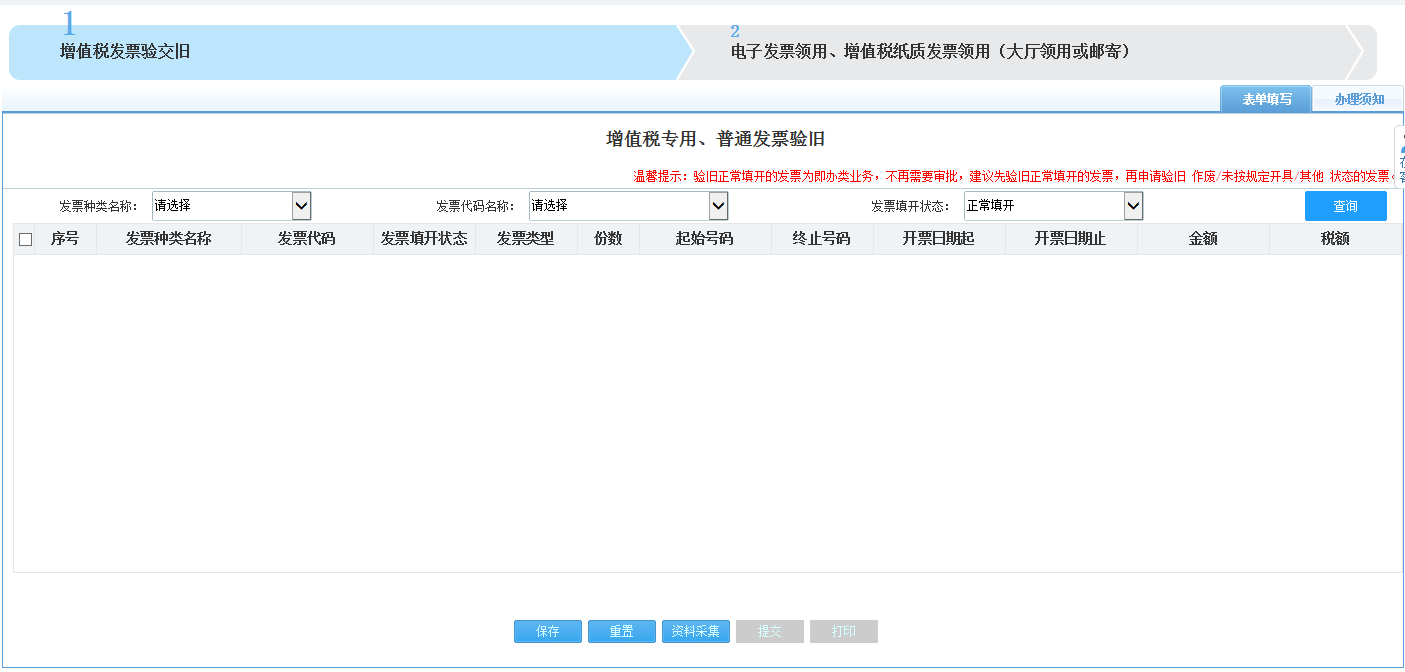The width and height of the screenshot is (1405, 672).
Task: Toggle the select-all checkbox in the table header
Action: [25, 238]
